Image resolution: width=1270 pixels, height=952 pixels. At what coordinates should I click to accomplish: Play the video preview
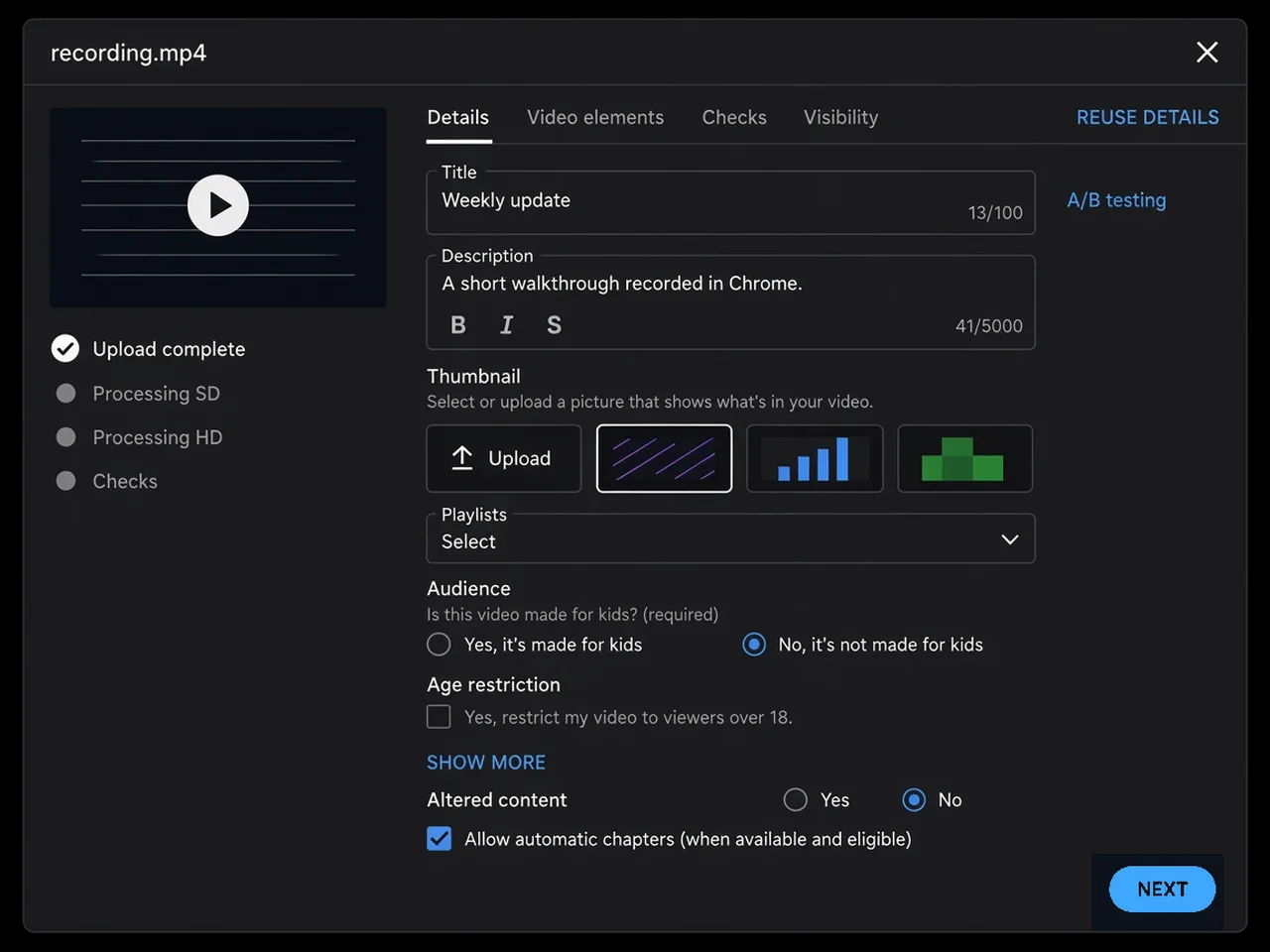tap(218, 205)
